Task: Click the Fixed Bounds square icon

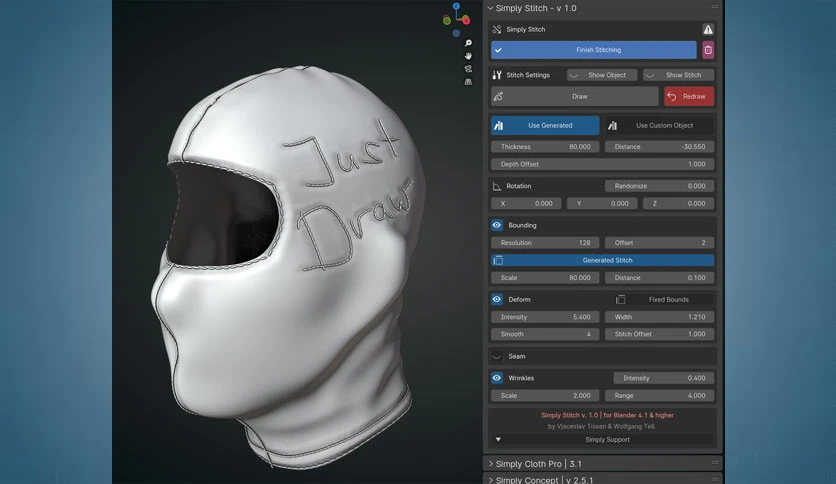Action: click(620, 300)
